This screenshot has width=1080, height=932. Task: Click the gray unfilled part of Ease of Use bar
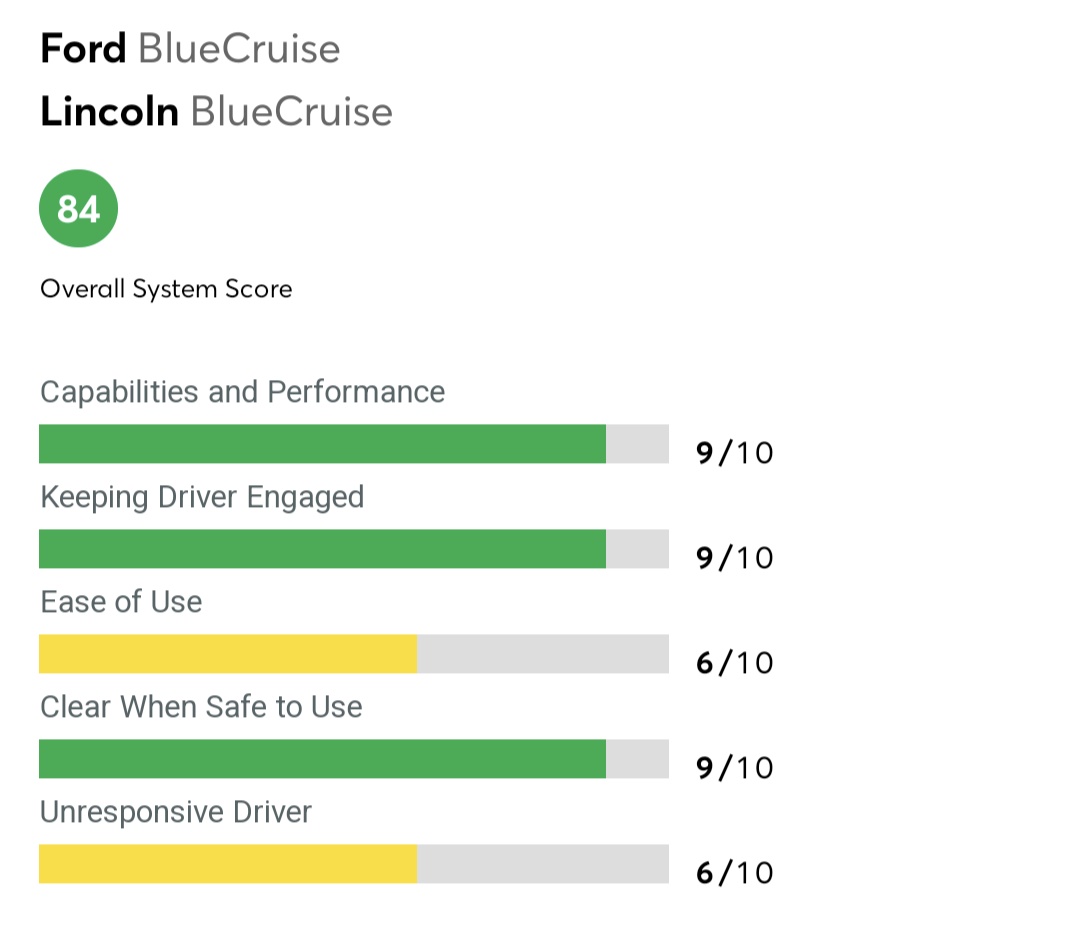(x=542, y=654)
